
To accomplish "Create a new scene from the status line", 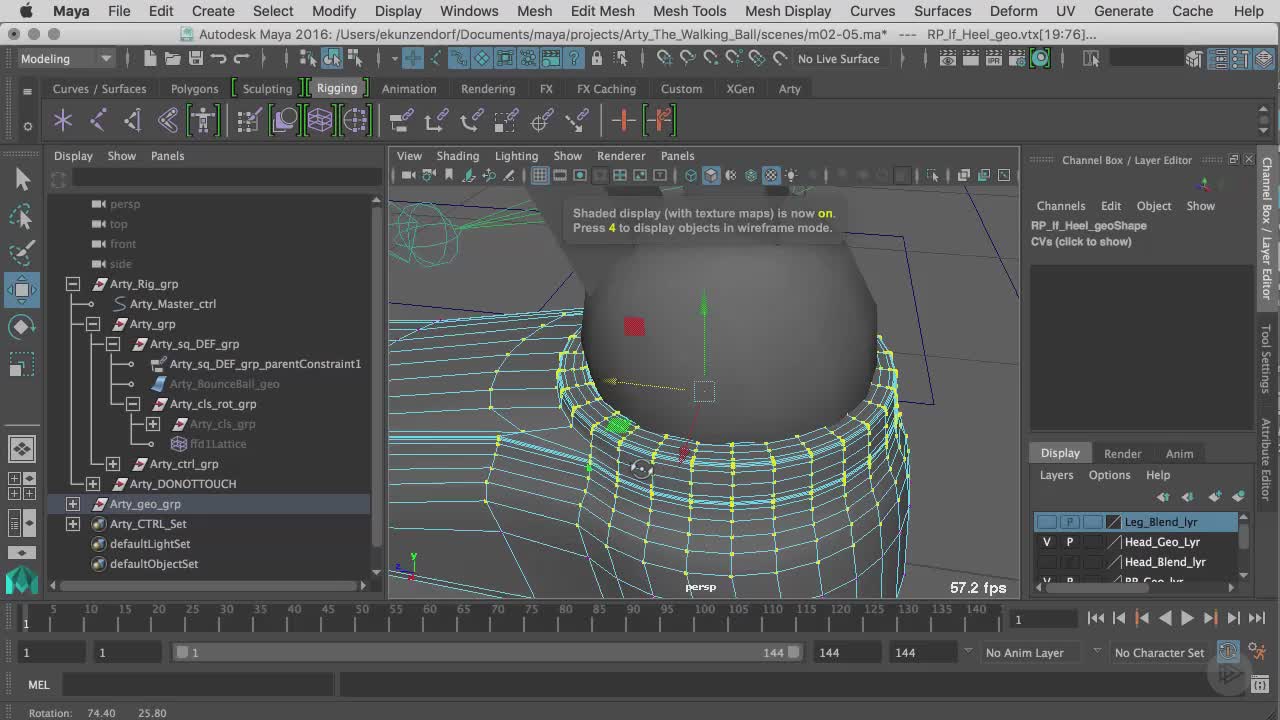I will point(150,59).
